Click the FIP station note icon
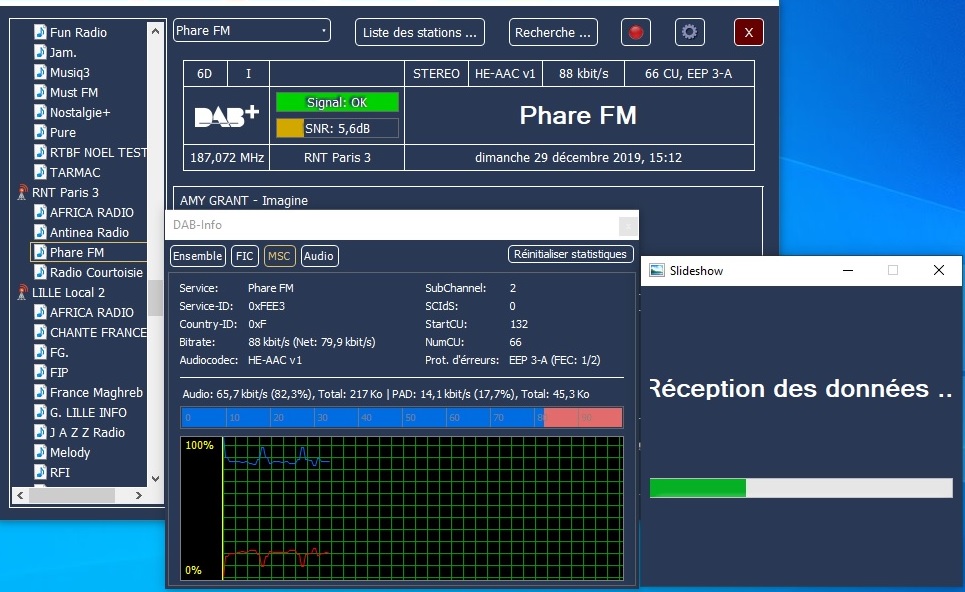 click(x=40, y=372)
